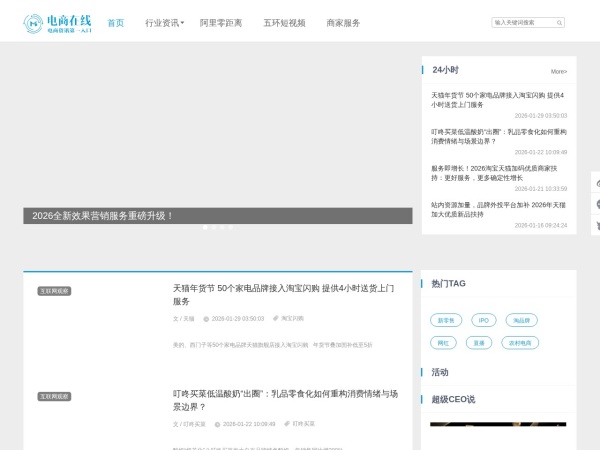Click the first floating sidebar icon at right edge
This screenshot has height=450, width=600.
[x=596, y=183]
